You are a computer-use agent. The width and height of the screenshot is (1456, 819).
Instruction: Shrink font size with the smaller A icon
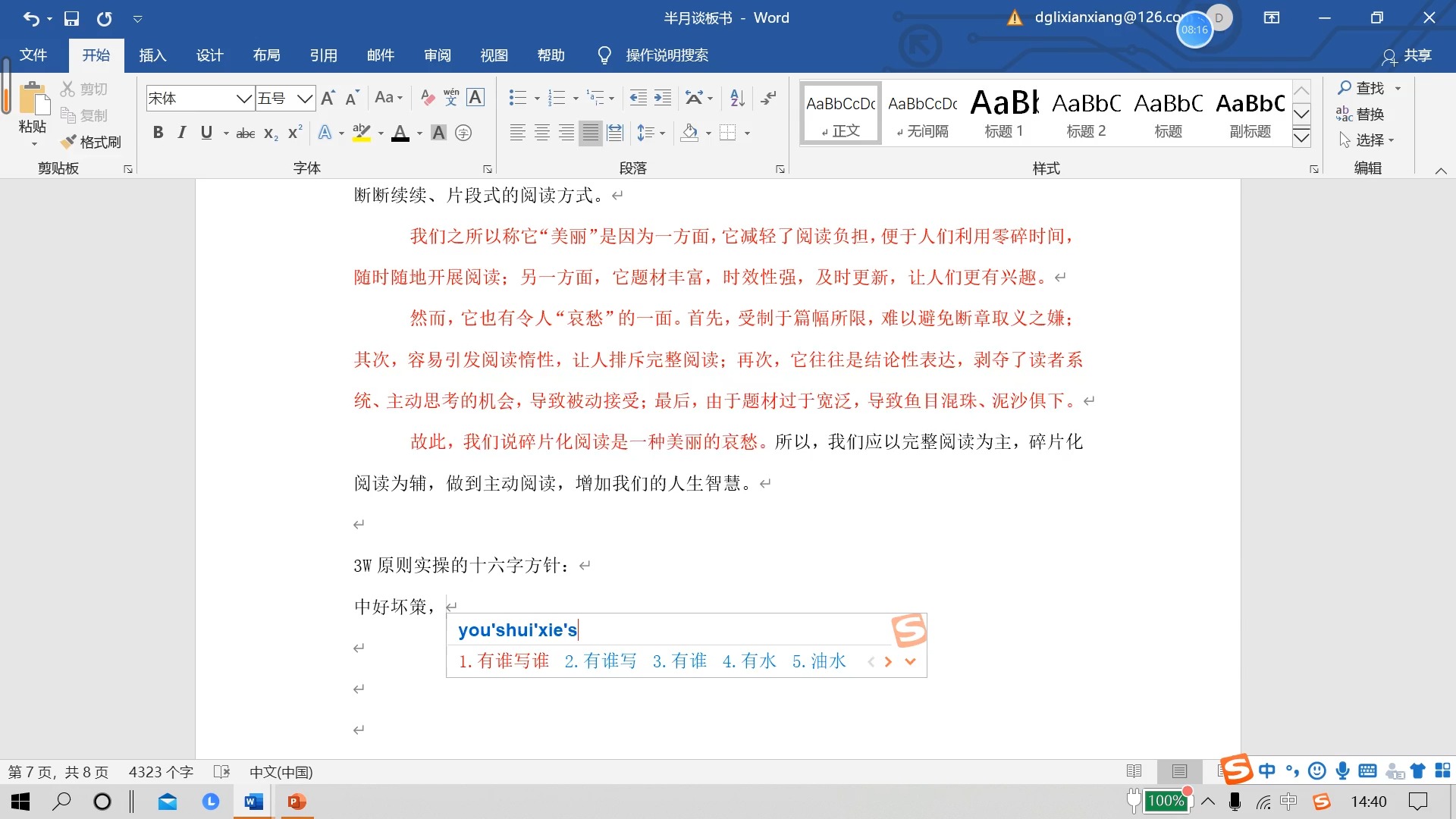[x=352, y=98]
